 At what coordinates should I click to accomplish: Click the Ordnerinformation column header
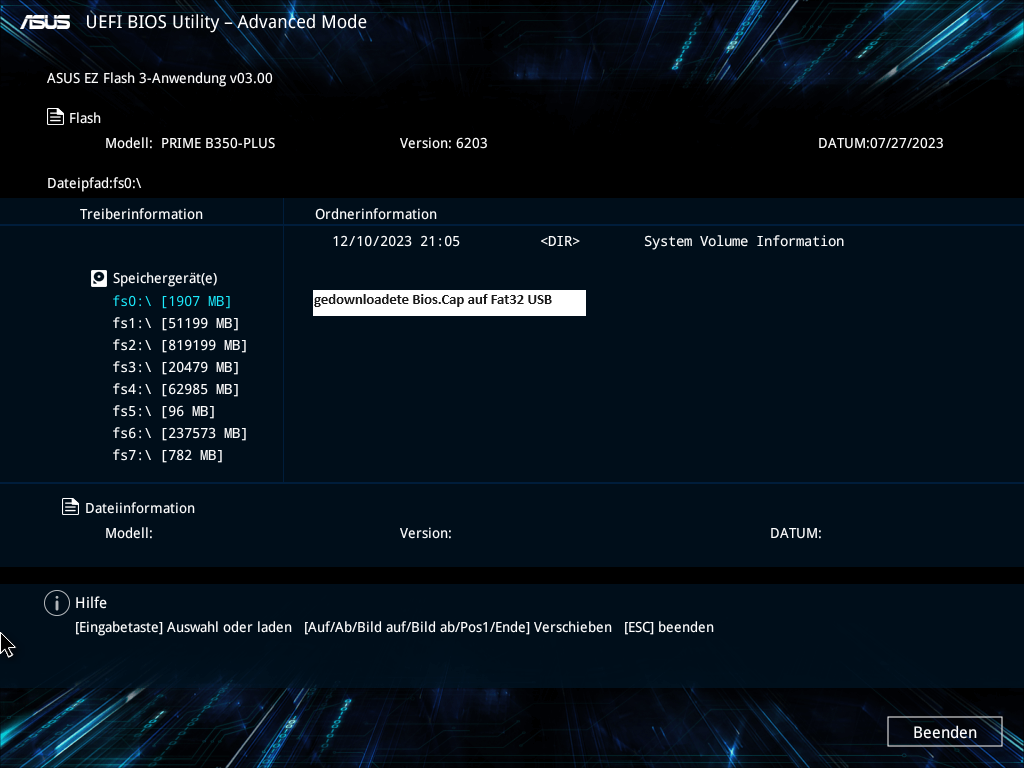click(376, 214)
